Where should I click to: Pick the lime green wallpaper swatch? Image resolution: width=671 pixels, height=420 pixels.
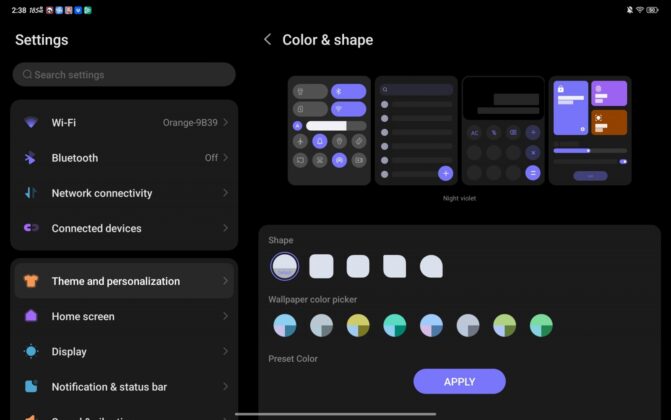[505, 325]
